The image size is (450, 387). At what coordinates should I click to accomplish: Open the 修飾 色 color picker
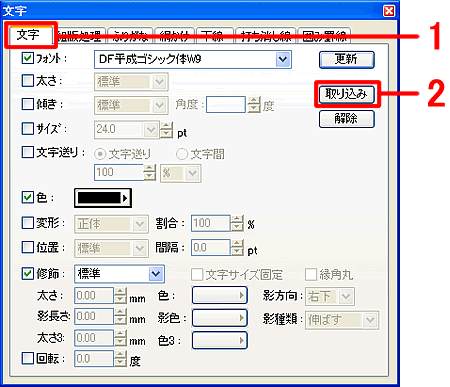point(220,295)
